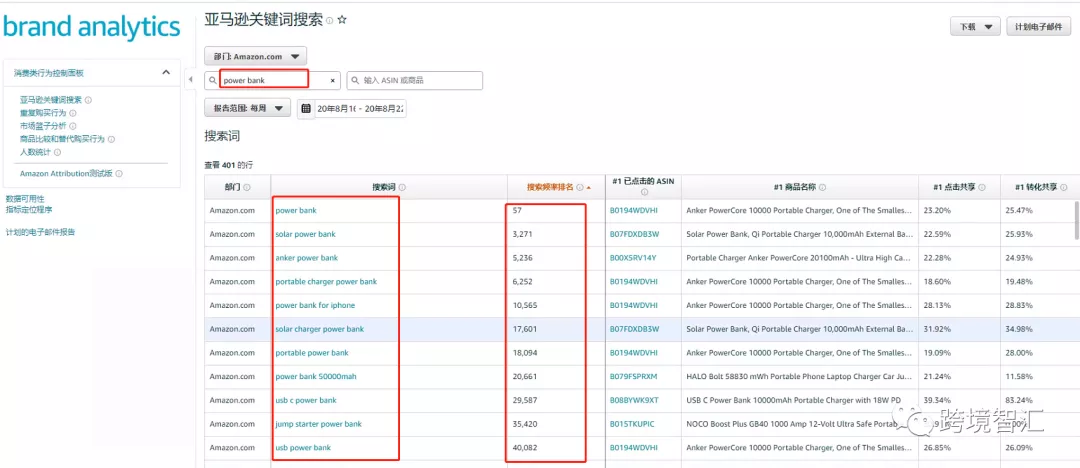
Task: Click info icon next to 人数统计
Action: tap(57, 152)
